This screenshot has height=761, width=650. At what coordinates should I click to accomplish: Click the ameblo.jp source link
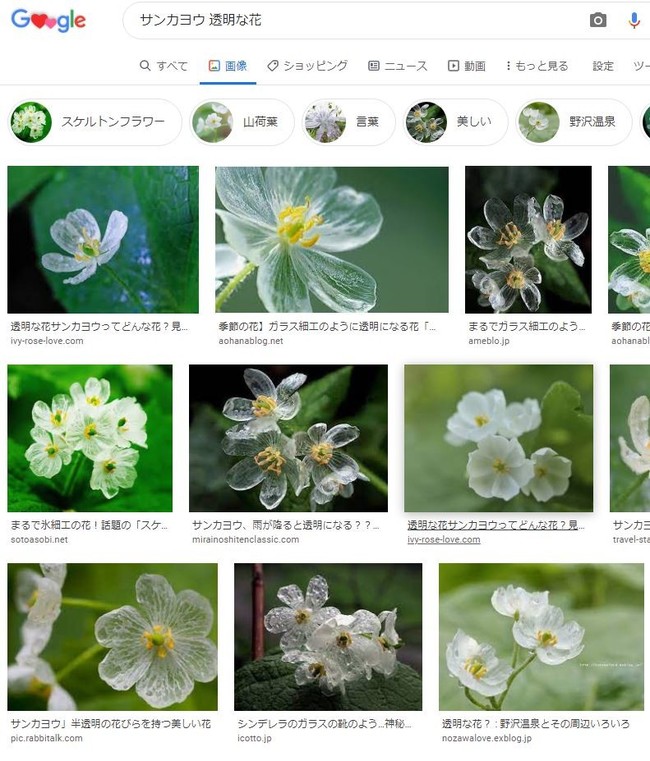pos(489,341)
